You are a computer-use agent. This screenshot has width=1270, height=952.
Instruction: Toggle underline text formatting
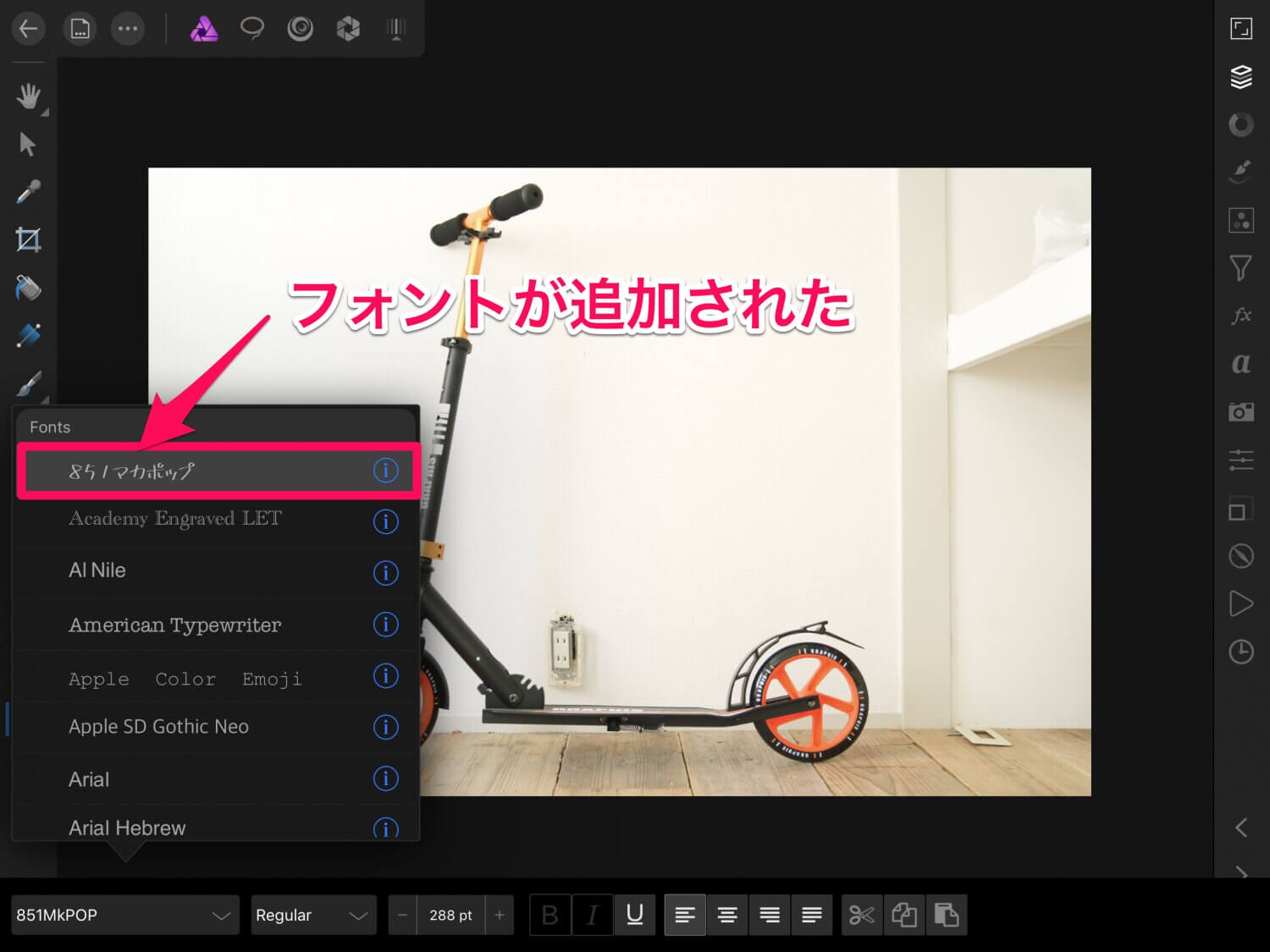[635, 915]
